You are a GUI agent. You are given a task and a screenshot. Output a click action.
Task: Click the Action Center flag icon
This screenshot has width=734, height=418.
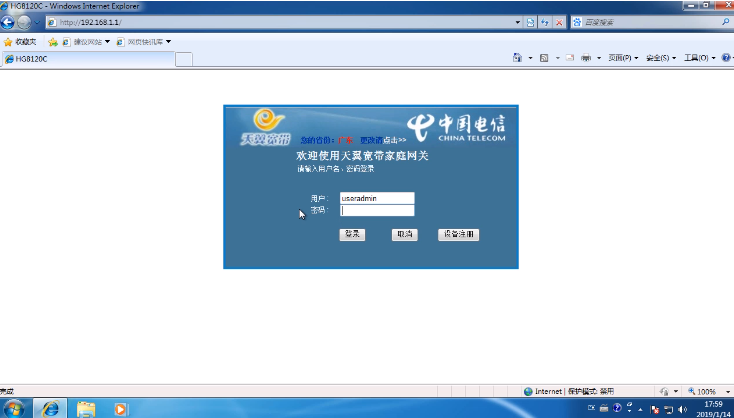655,409
